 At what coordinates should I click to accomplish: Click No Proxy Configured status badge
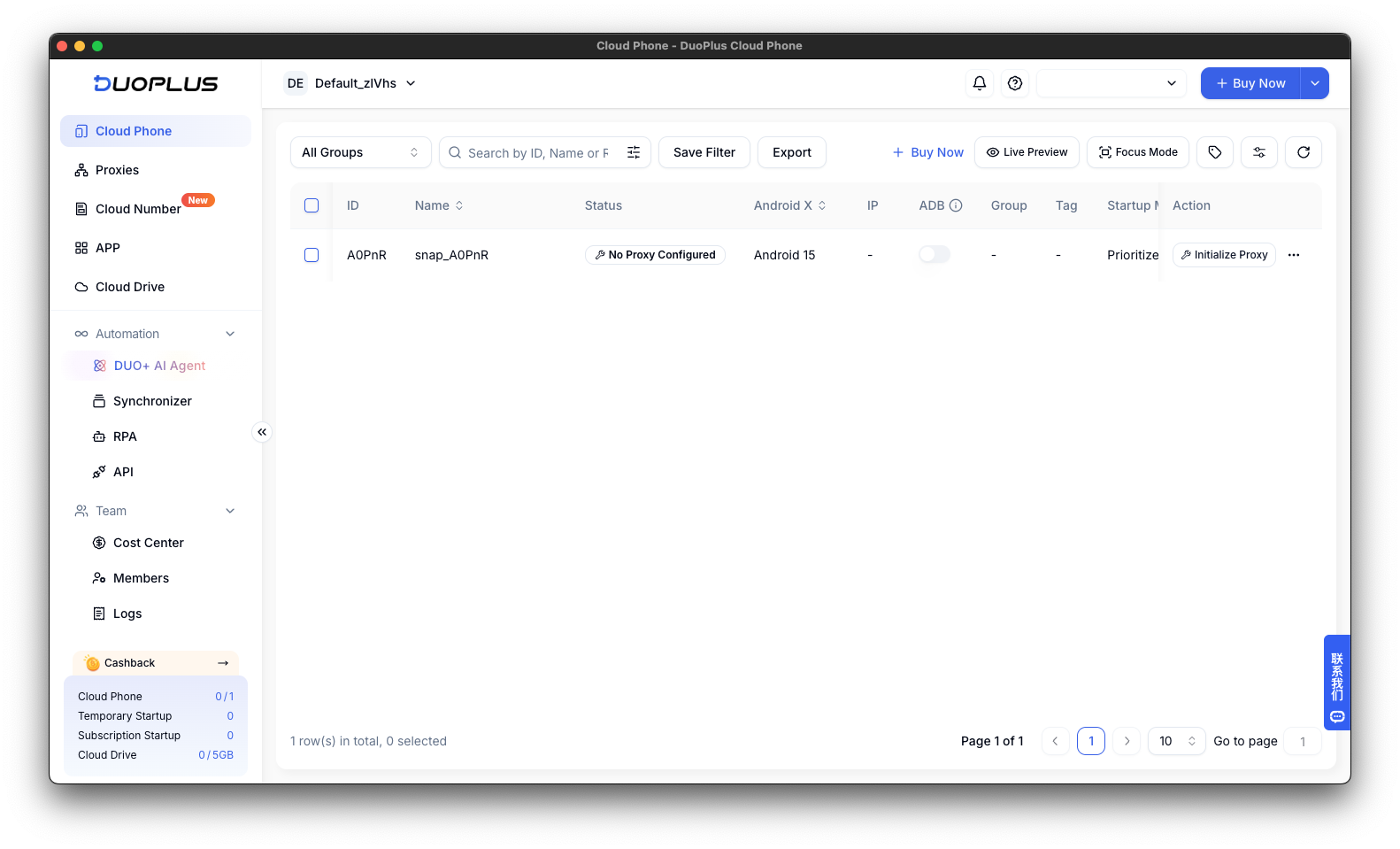[x=655, y=255]
